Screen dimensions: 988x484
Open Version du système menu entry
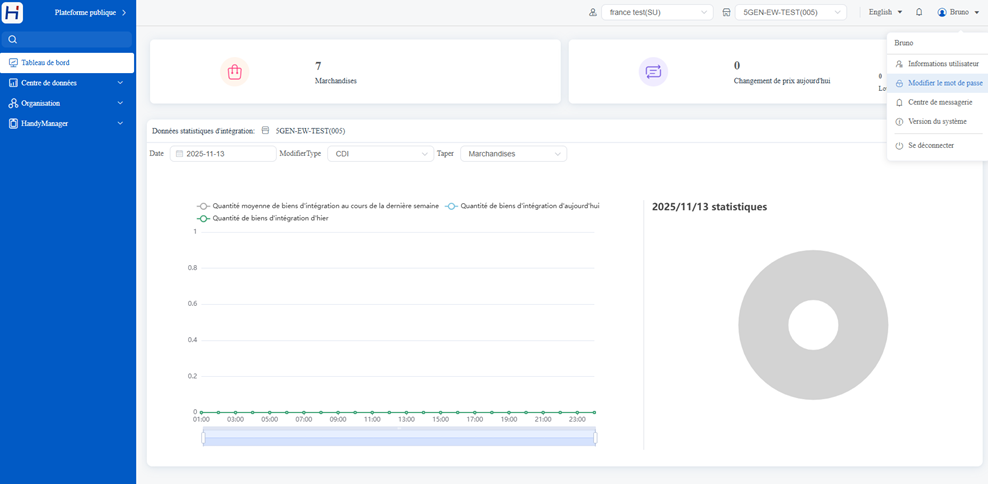pos(937,122)
